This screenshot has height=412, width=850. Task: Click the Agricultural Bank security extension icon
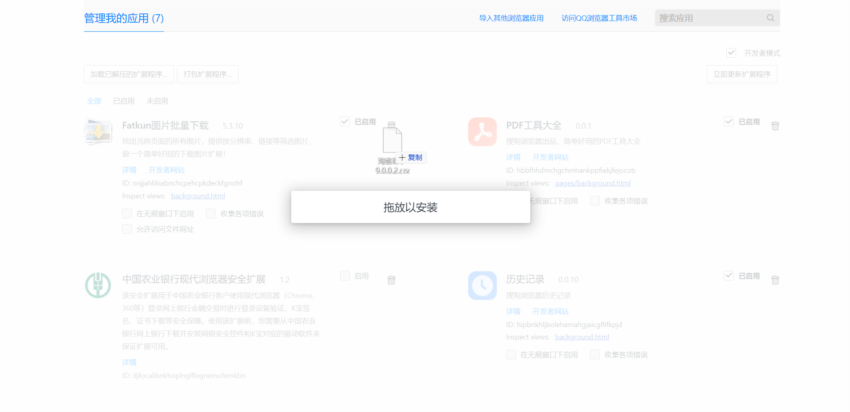98,285
